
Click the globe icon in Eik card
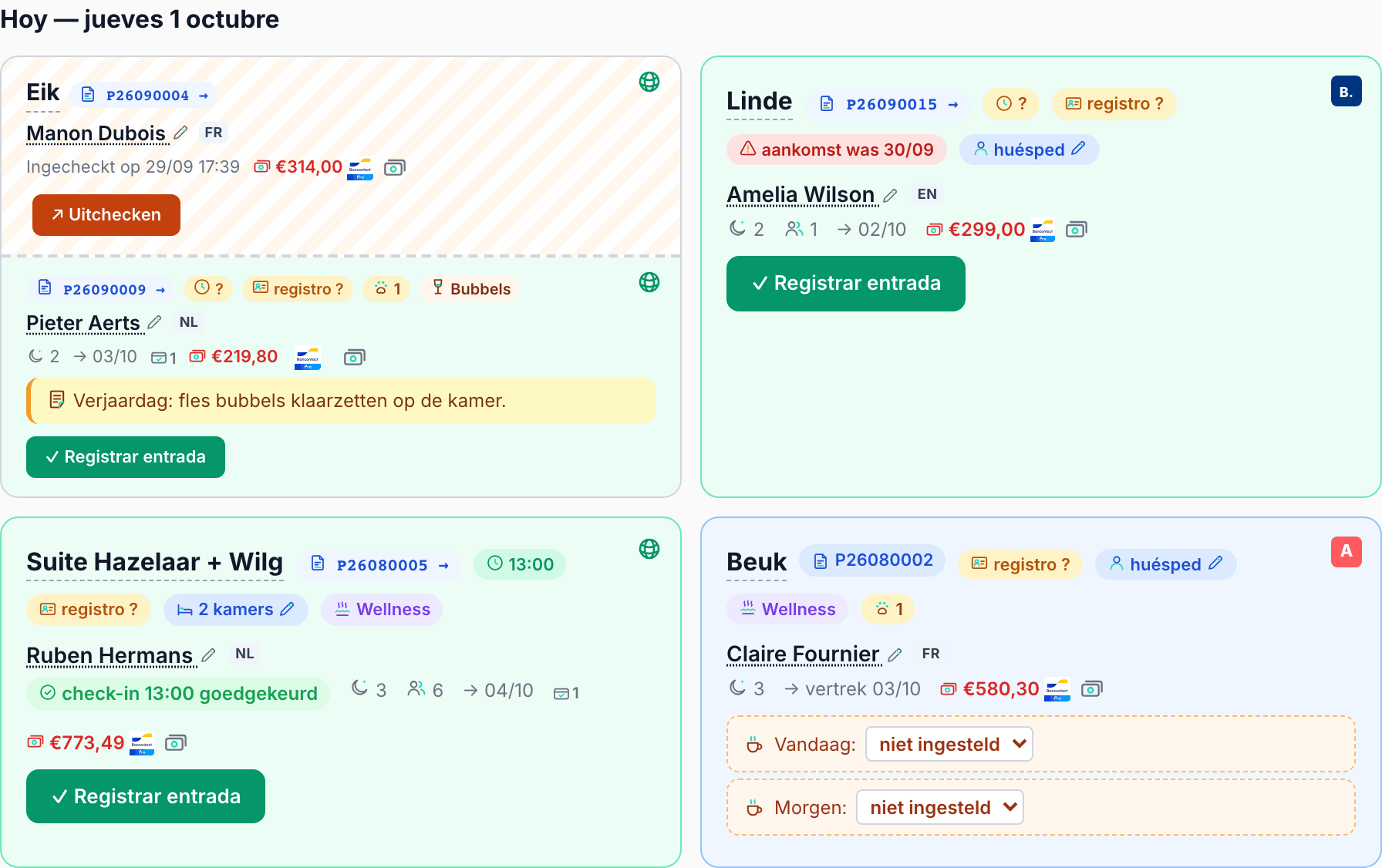click(649, 82)
